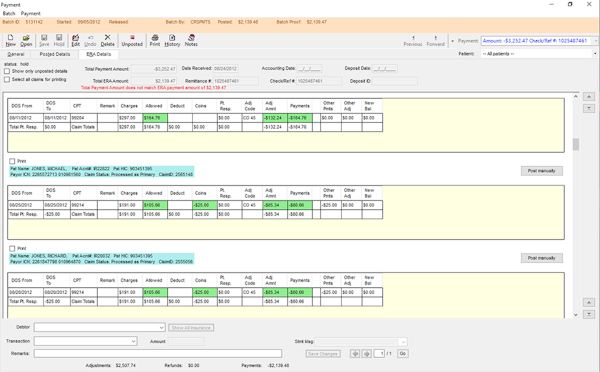The height and width of the screenshot is (372, 600).
Task: Expand the Transaction combo box
Action: click(x=133, y=341)
